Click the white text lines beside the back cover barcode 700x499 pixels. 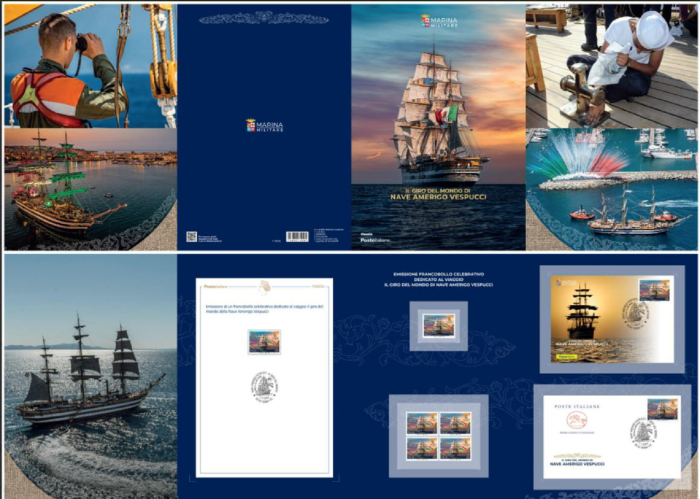click(328, 235)
